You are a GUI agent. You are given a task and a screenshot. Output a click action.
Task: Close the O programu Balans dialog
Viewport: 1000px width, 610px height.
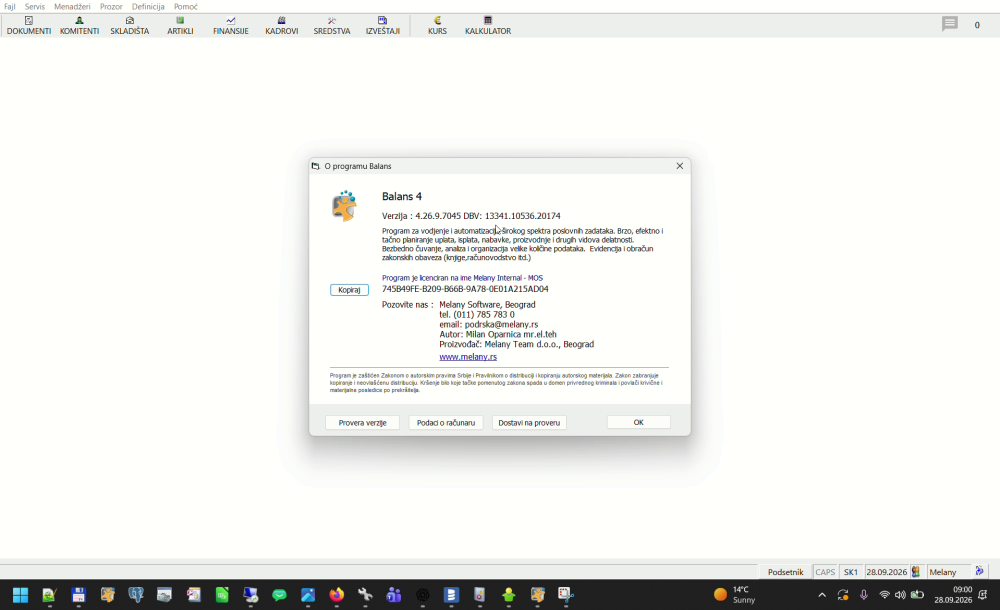pyautogui.click(x=680, y=166)
